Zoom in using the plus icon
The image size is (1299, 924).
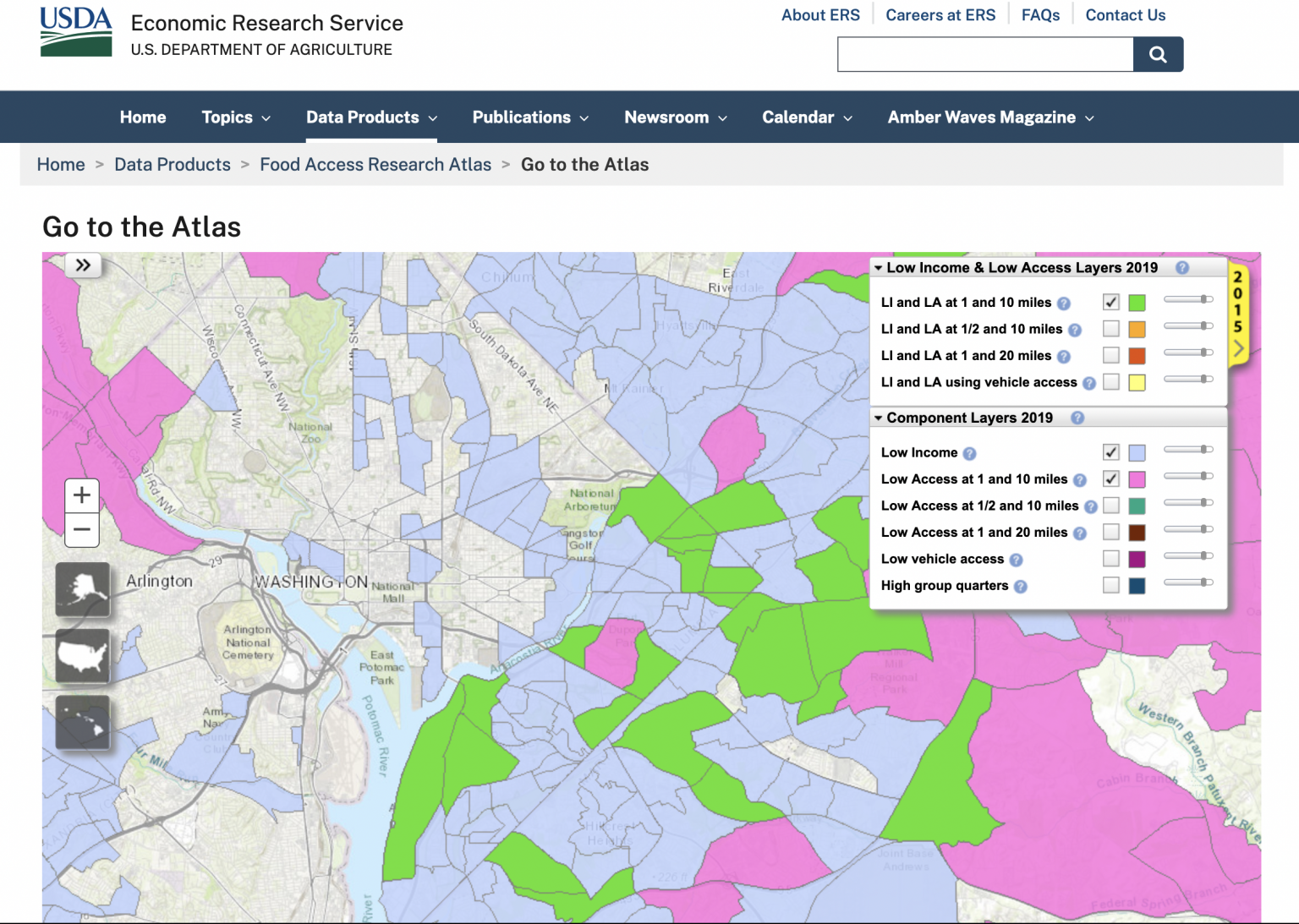(x=81, y=495)
